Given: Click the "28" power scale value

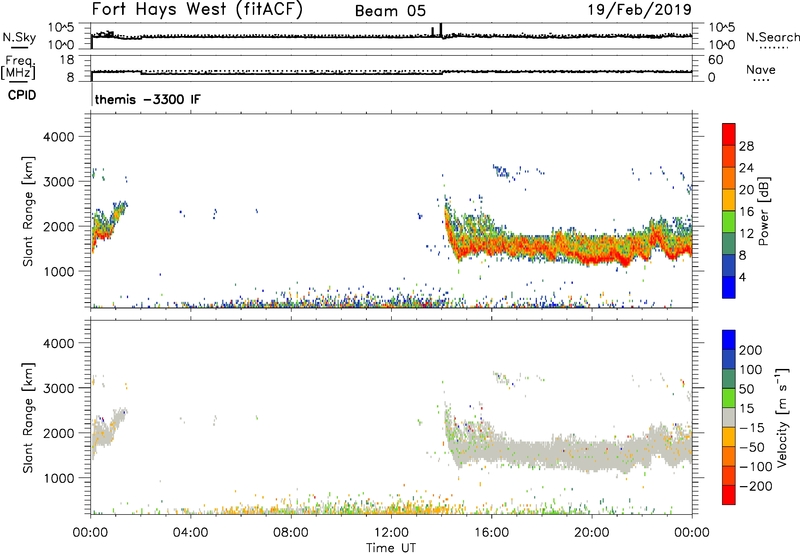Looking at the screenshot, I should pos(746,146).
